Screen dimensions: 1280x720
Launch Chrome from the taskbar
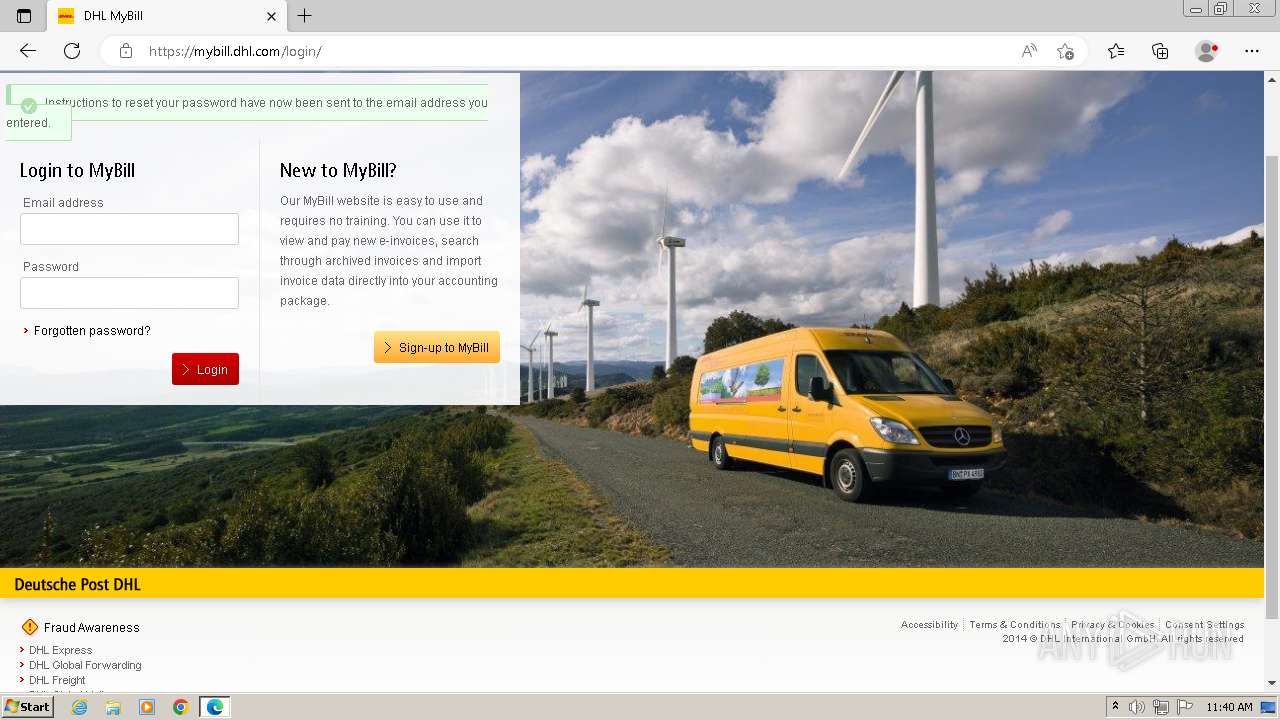pyautogui.click(x=180, y=707)
